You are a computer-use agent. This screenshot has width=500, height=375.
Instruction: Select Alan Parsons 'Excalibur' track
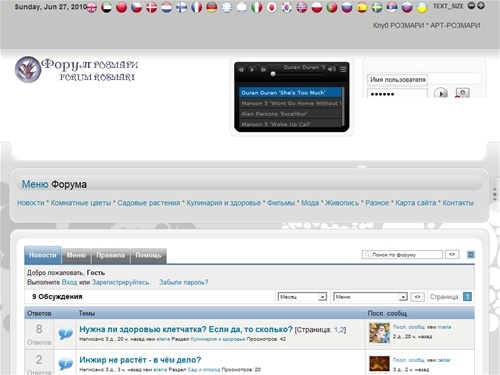(x=290, y=114)
